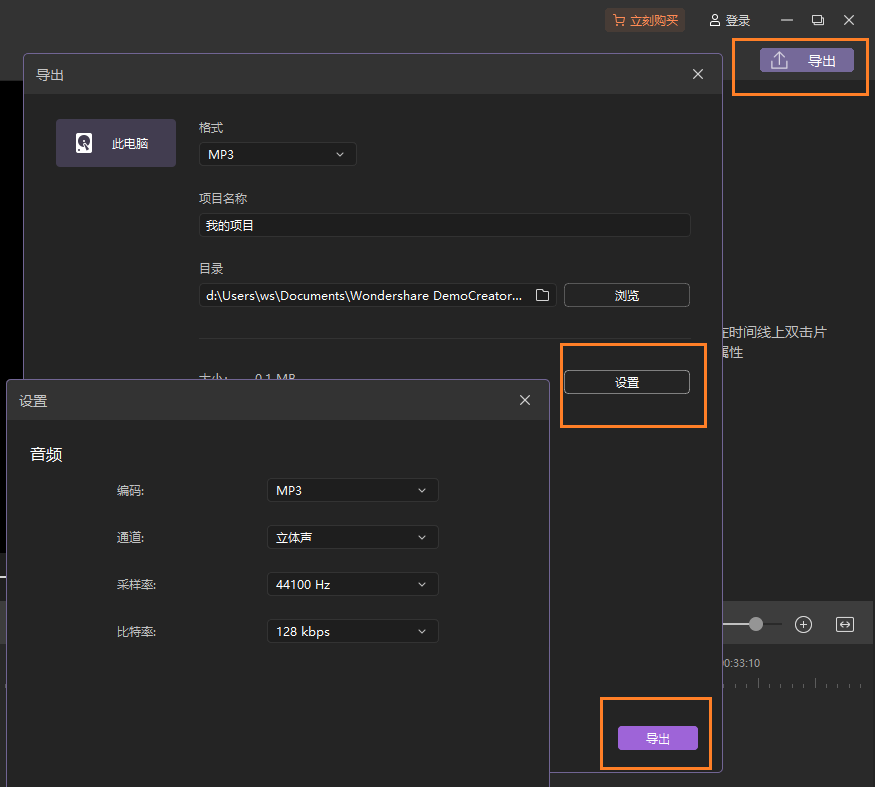Open the 登录 user login
This screenshot has height=787, width=875.
(729, 20)
